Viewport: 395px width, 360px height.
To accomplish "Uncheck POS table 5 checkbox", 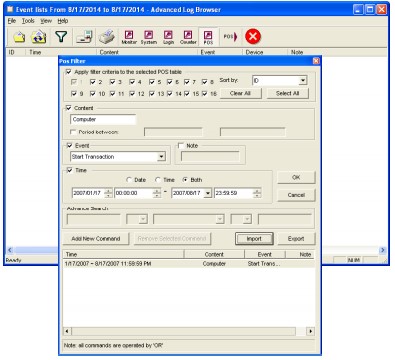I will point(152,82).
